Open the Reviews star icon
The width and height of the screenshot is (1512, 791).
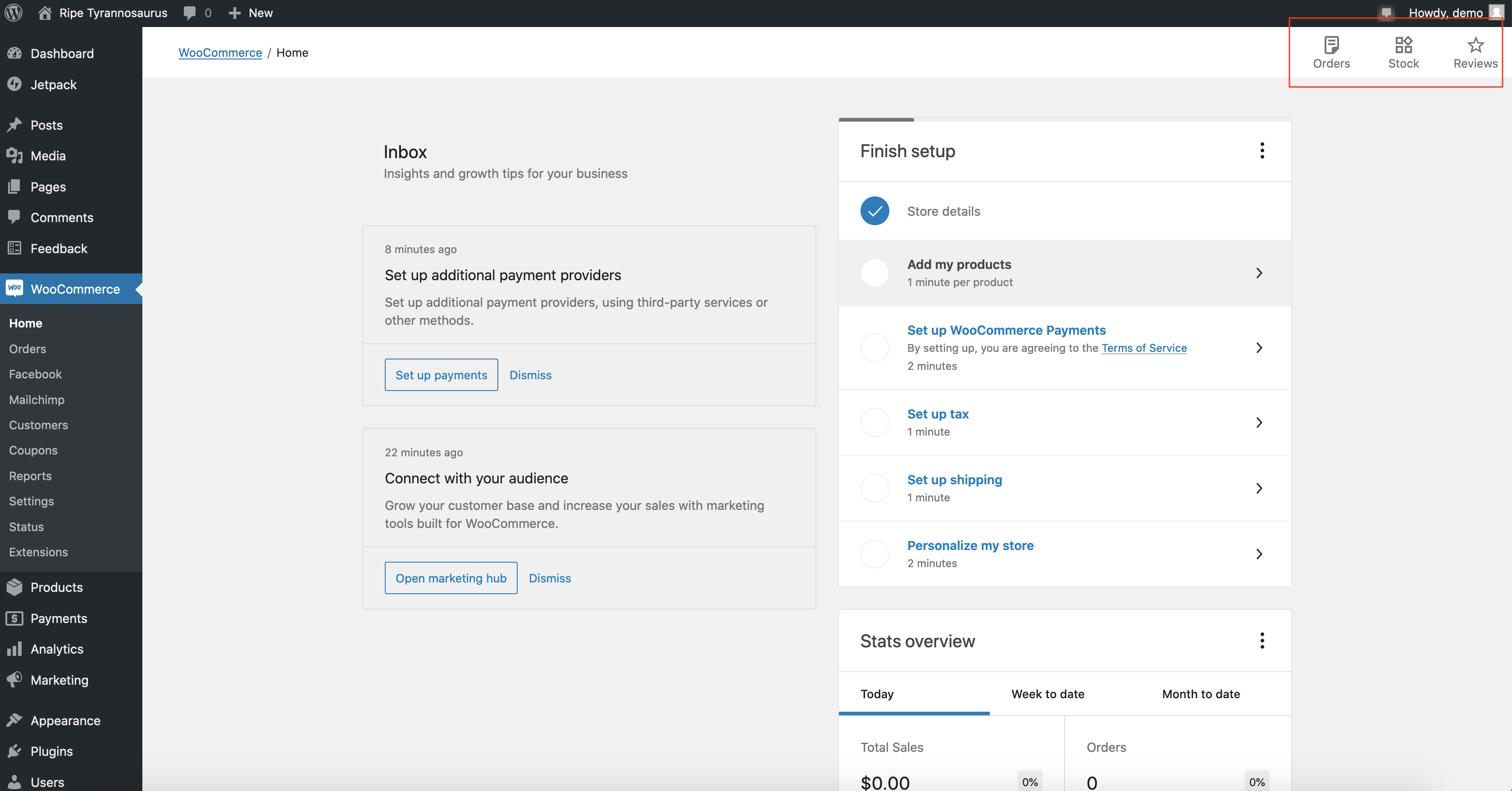pyautogui.click(x=1476, y=45)
